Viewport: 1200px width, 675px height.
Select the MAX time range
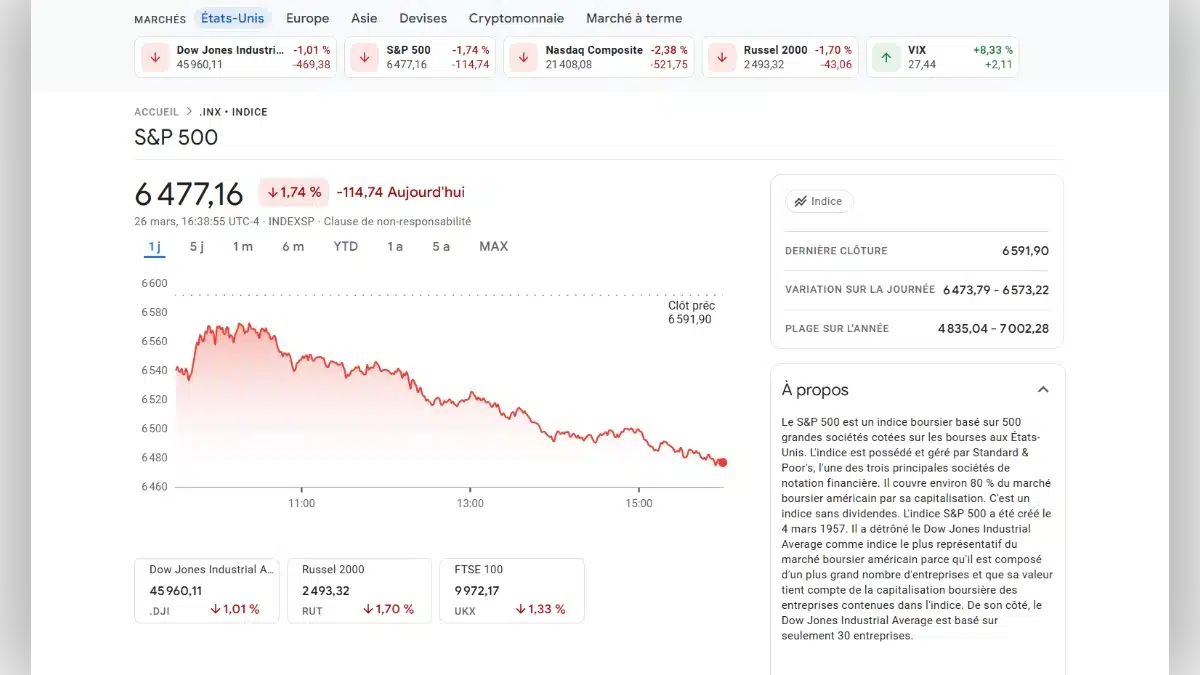(x=493, y=246)
